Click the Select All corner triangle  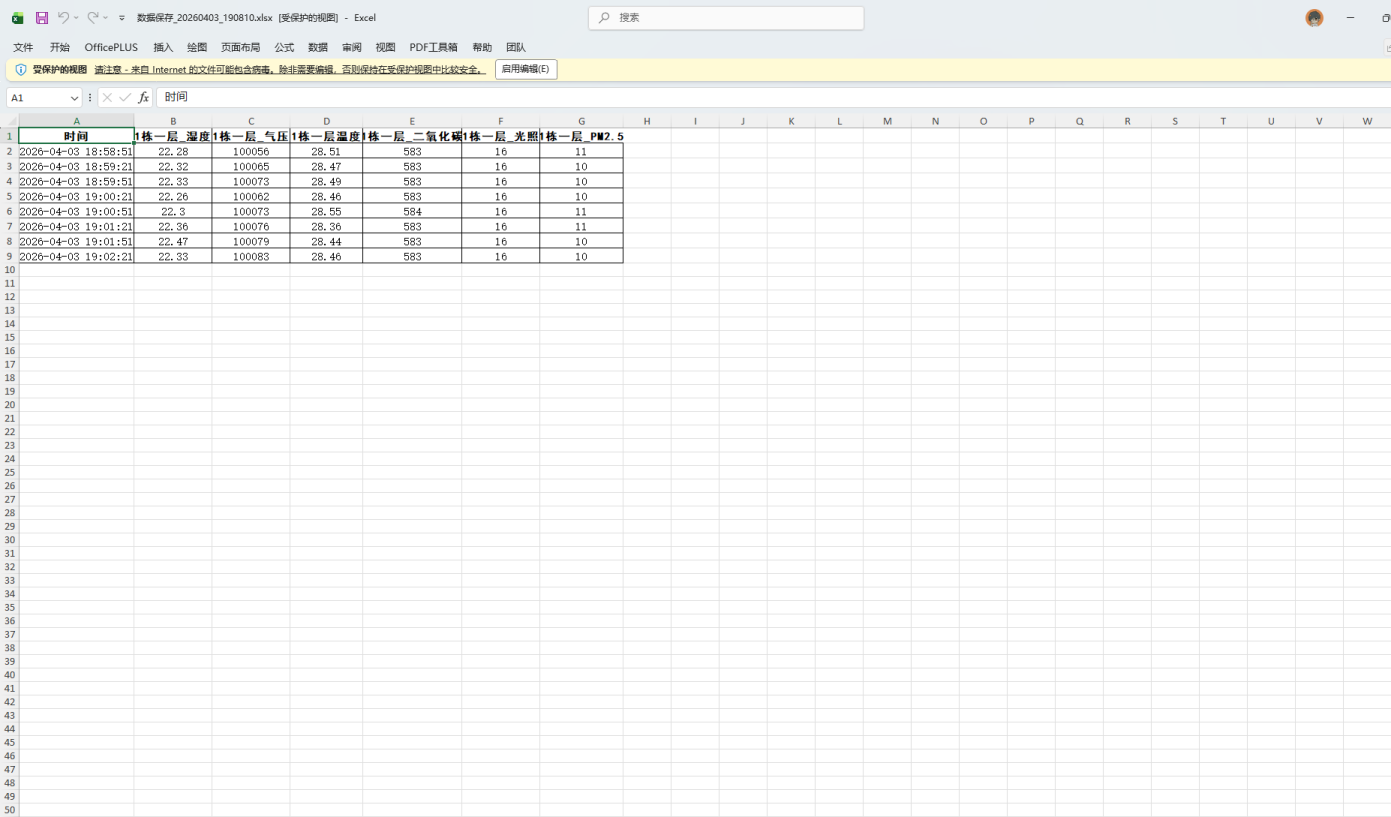(x=10, y=121)
